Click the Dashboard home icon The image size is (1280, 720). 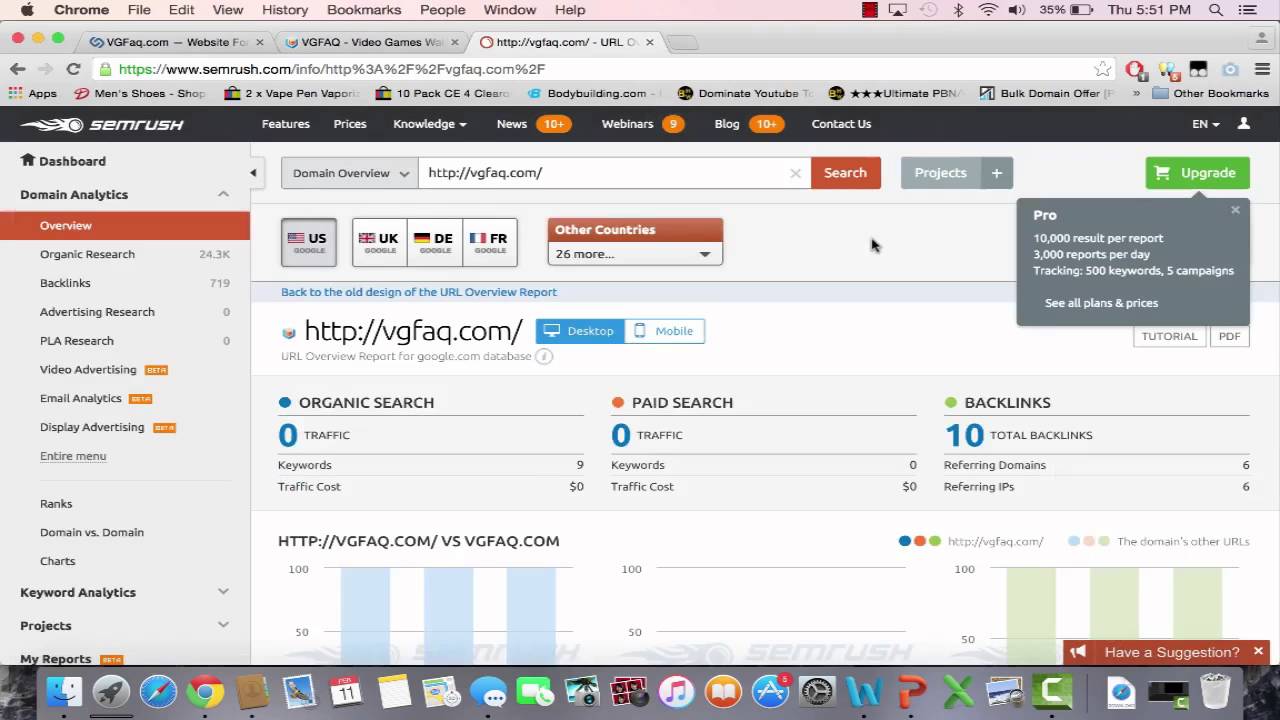tap(28, 160)
